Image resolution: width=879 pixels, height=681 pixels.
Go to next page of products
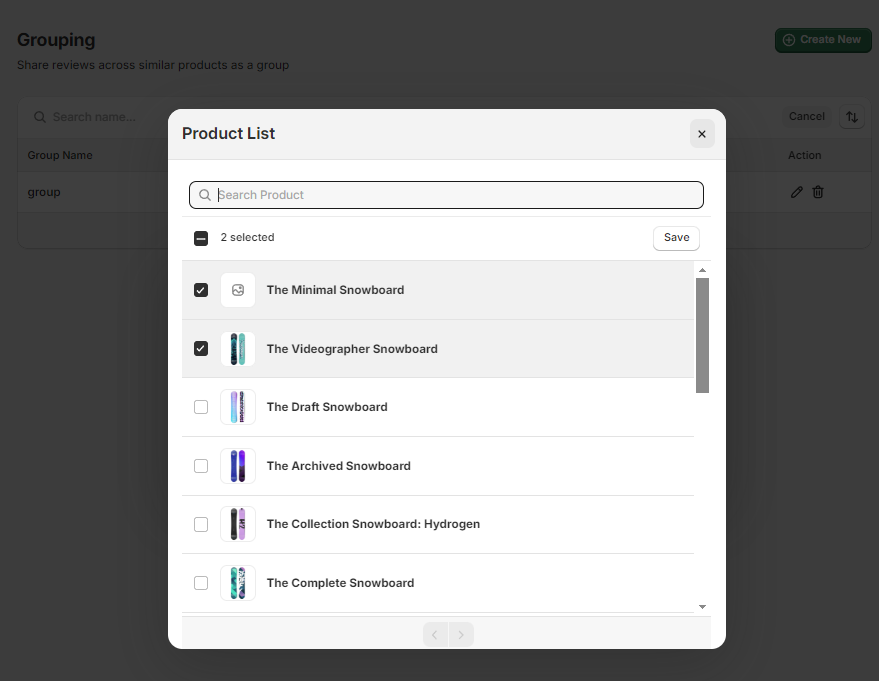coord(461,634)
